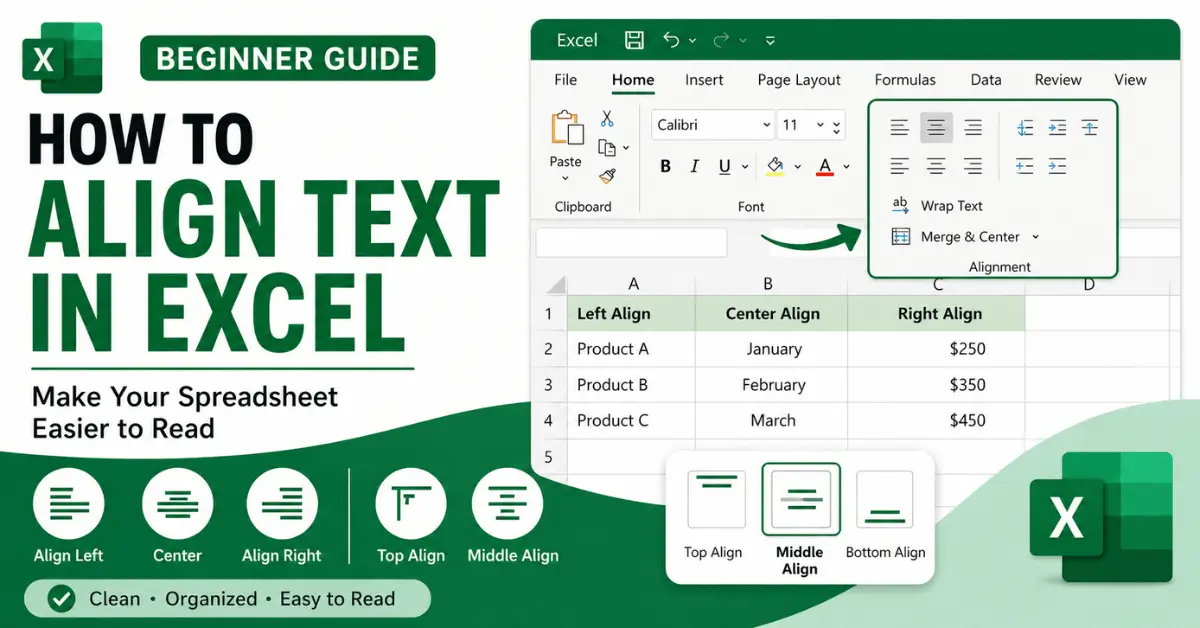Click the ab Wrap Text icon
1200x628 pixels.
pos(900,205)
